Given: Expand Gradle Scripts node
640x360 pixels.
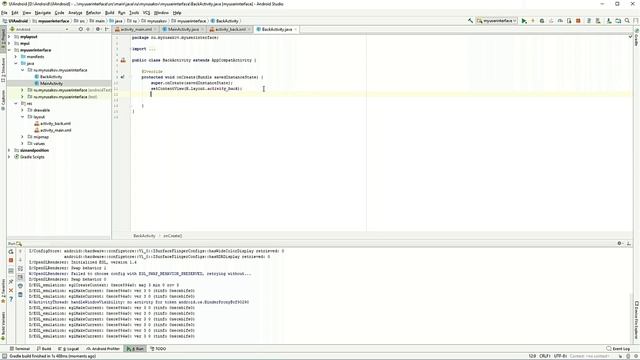Looking at the screenshot, I should (x=9, y=157).
